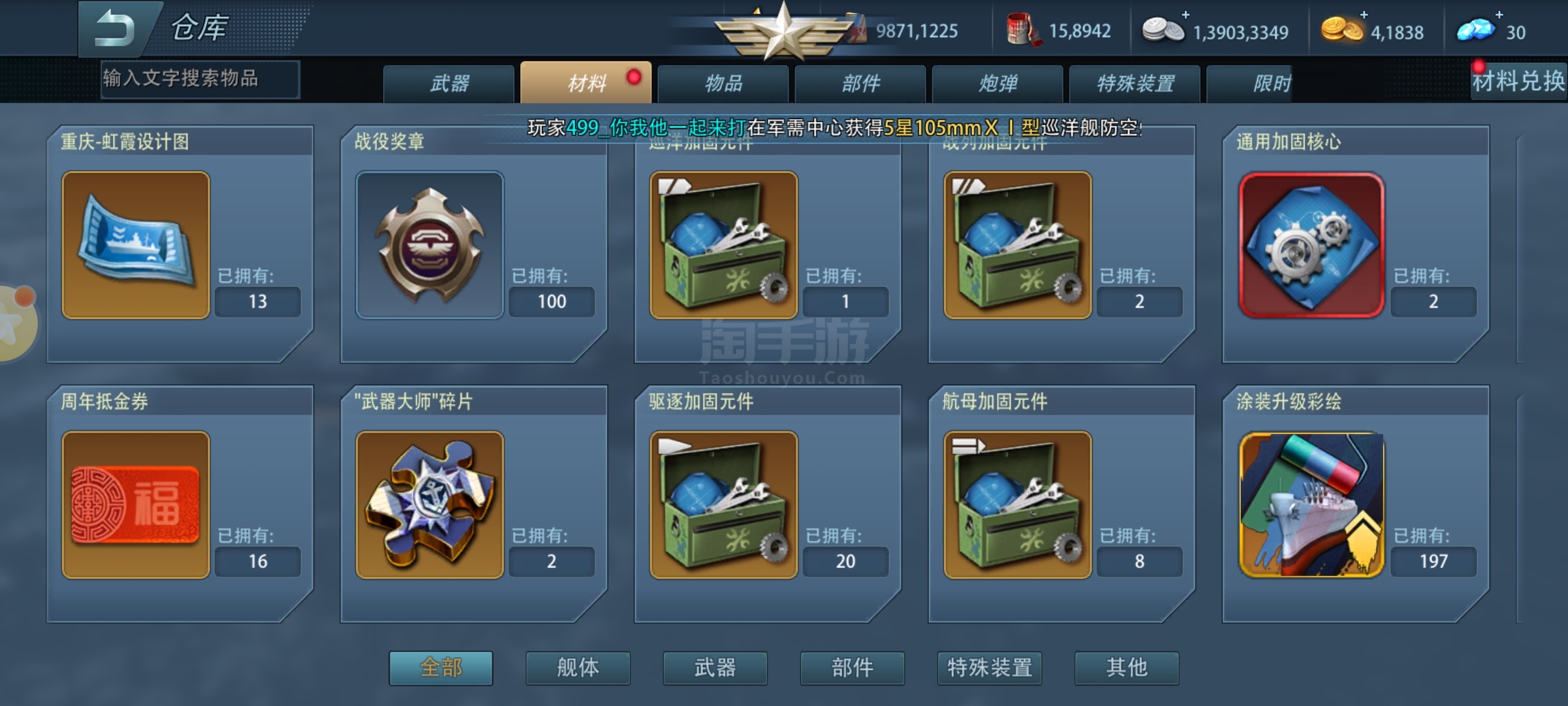
Task: Select the 涂装升级彩绘 paint icon
Action: pyautogui.click(x=1312, y=505)
